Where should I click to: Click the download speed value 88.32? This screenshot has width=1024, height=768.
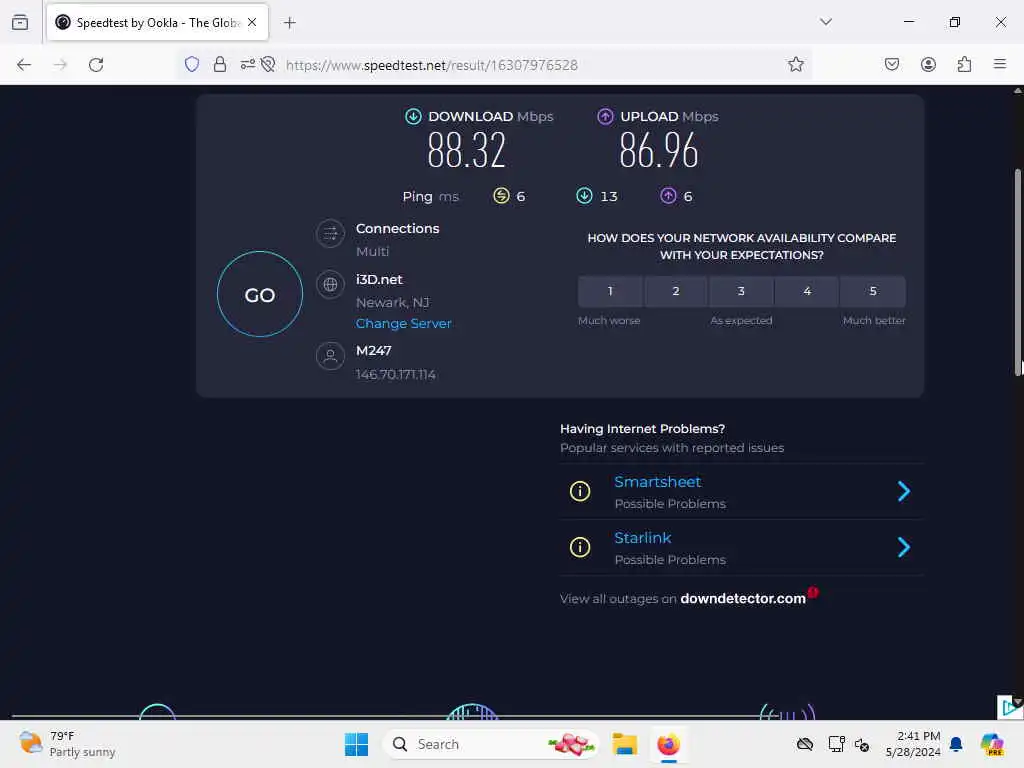(x=466, y=150)
